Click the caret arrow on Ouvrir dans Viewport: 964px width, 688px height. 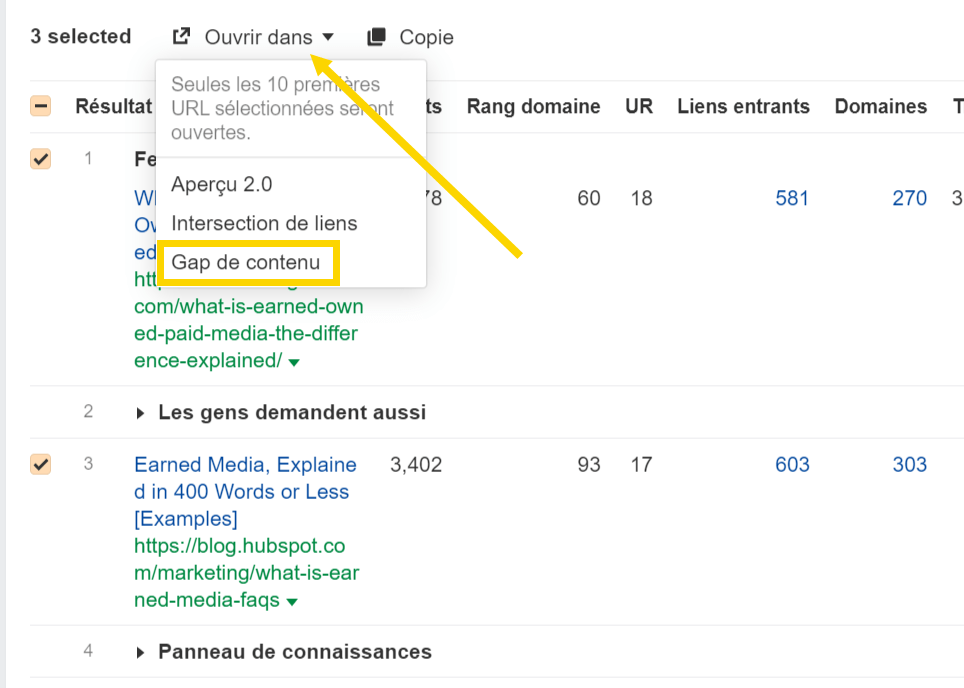coord(330,36)
